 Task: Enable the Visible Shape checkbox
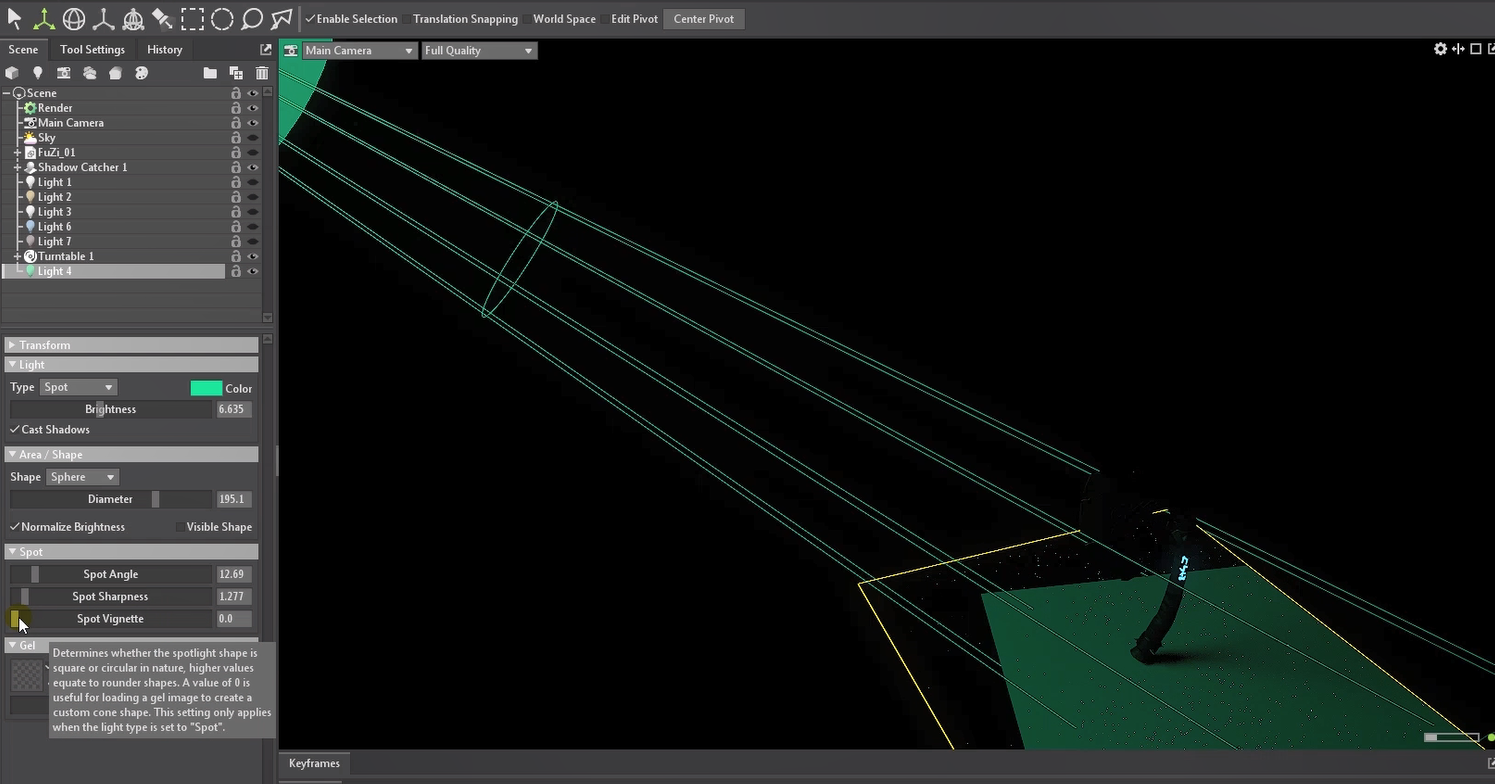pos(180,527)
